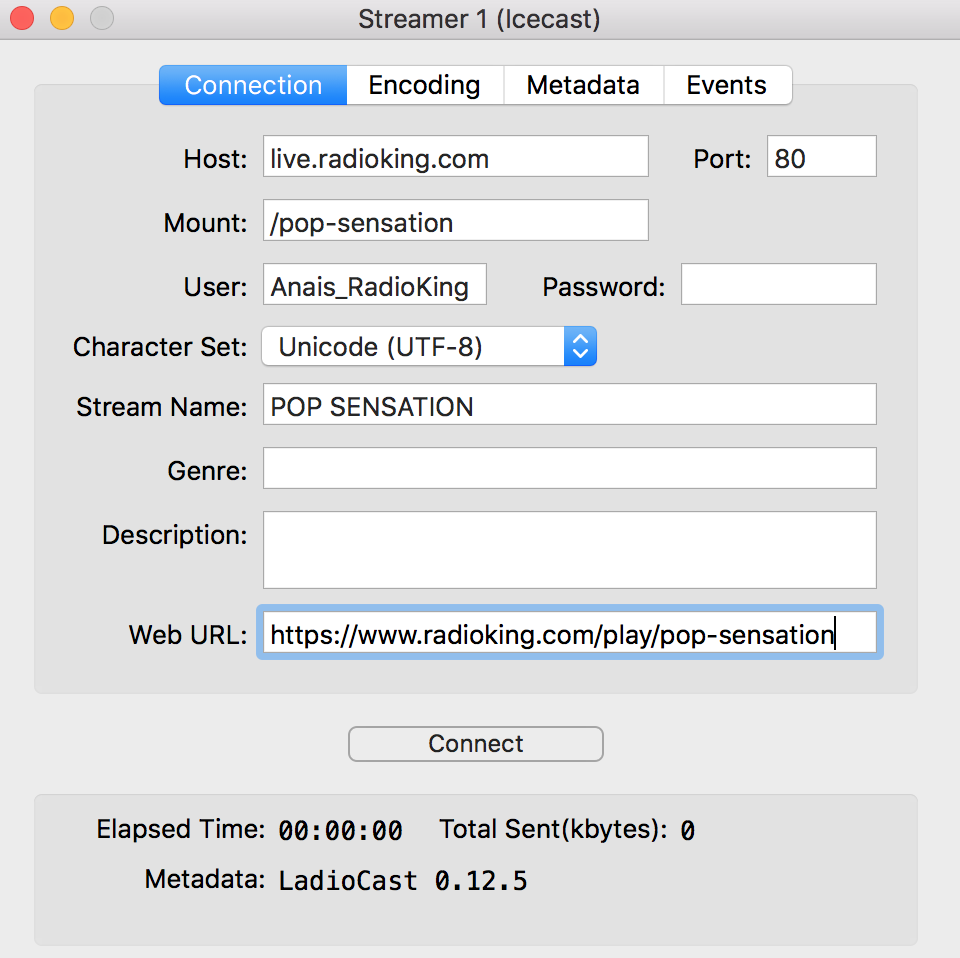960x958 pixels.
Task: Click the empty Genre field
Action: [569, 469]
